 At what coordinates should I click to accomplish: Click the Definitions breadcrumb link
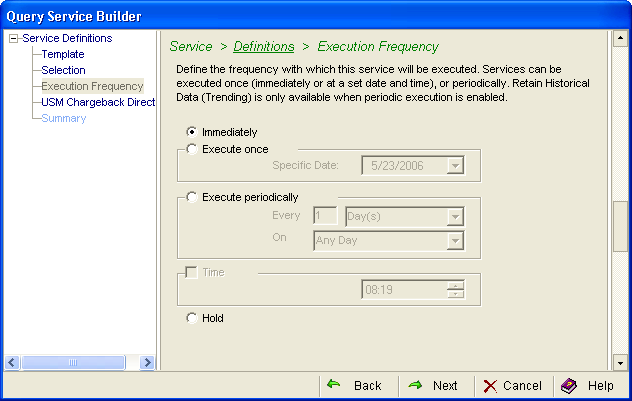[x=264, y=46]
